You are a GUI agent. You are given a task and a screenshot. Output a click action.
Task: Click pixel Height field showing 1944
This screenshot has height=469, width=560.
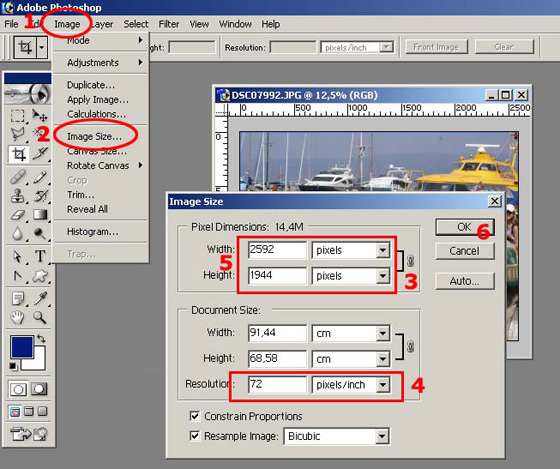277,276
